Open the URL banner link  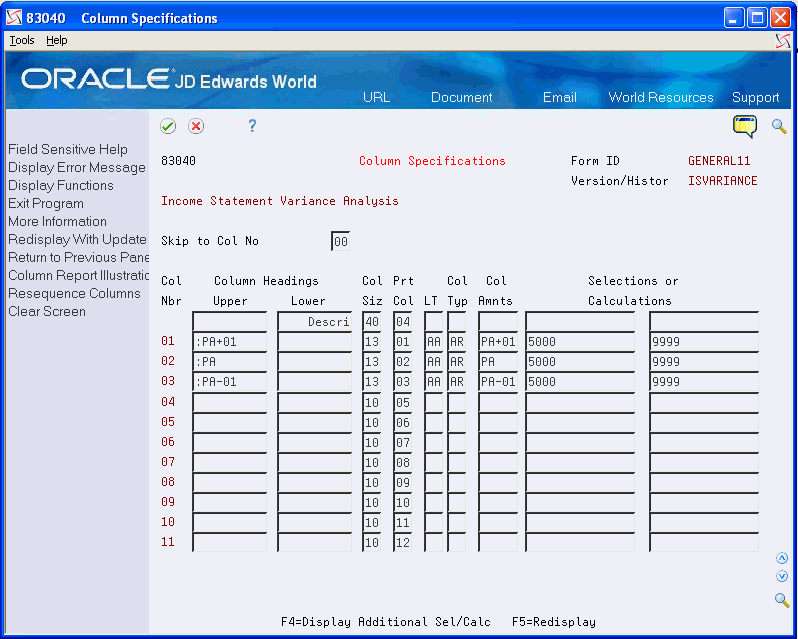(x=377, y=97)
